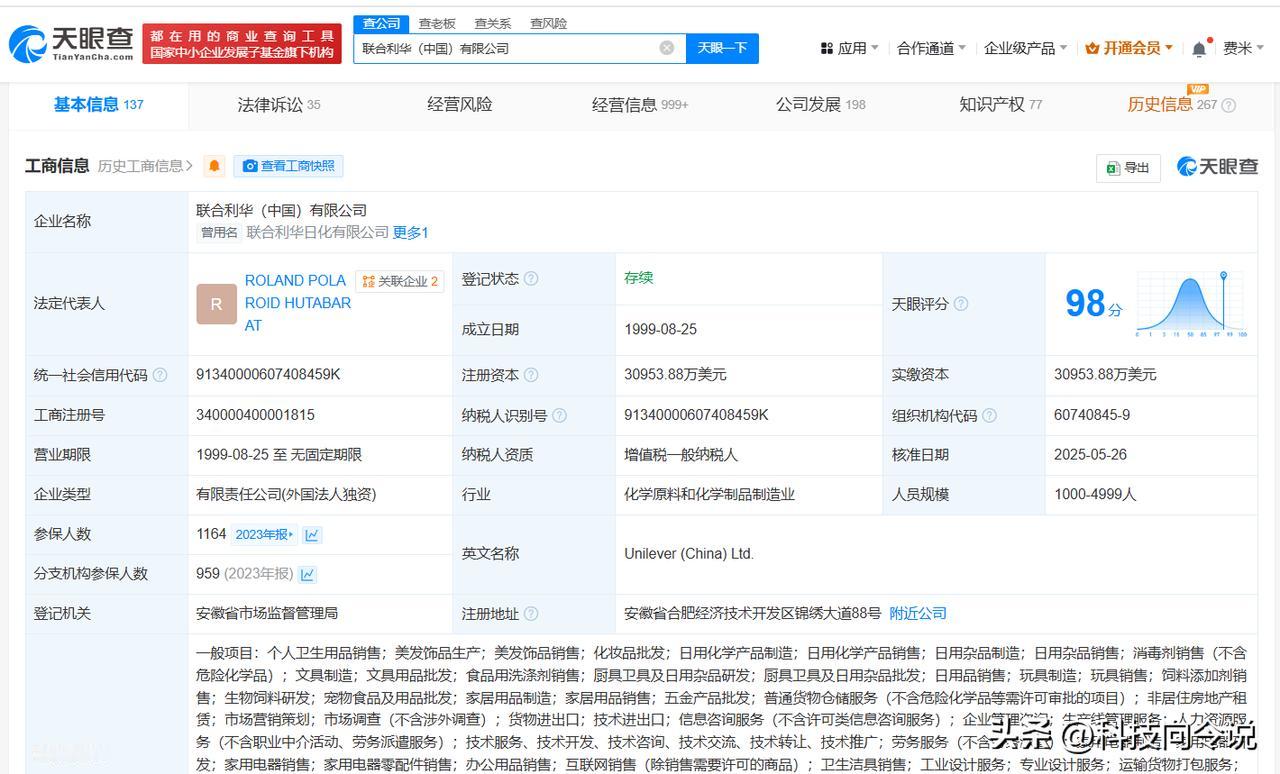Click the credit code value 91340000607408459K under 统一社会信用代码
Viewport: 1280px width, 774px height.
point(268,375)
